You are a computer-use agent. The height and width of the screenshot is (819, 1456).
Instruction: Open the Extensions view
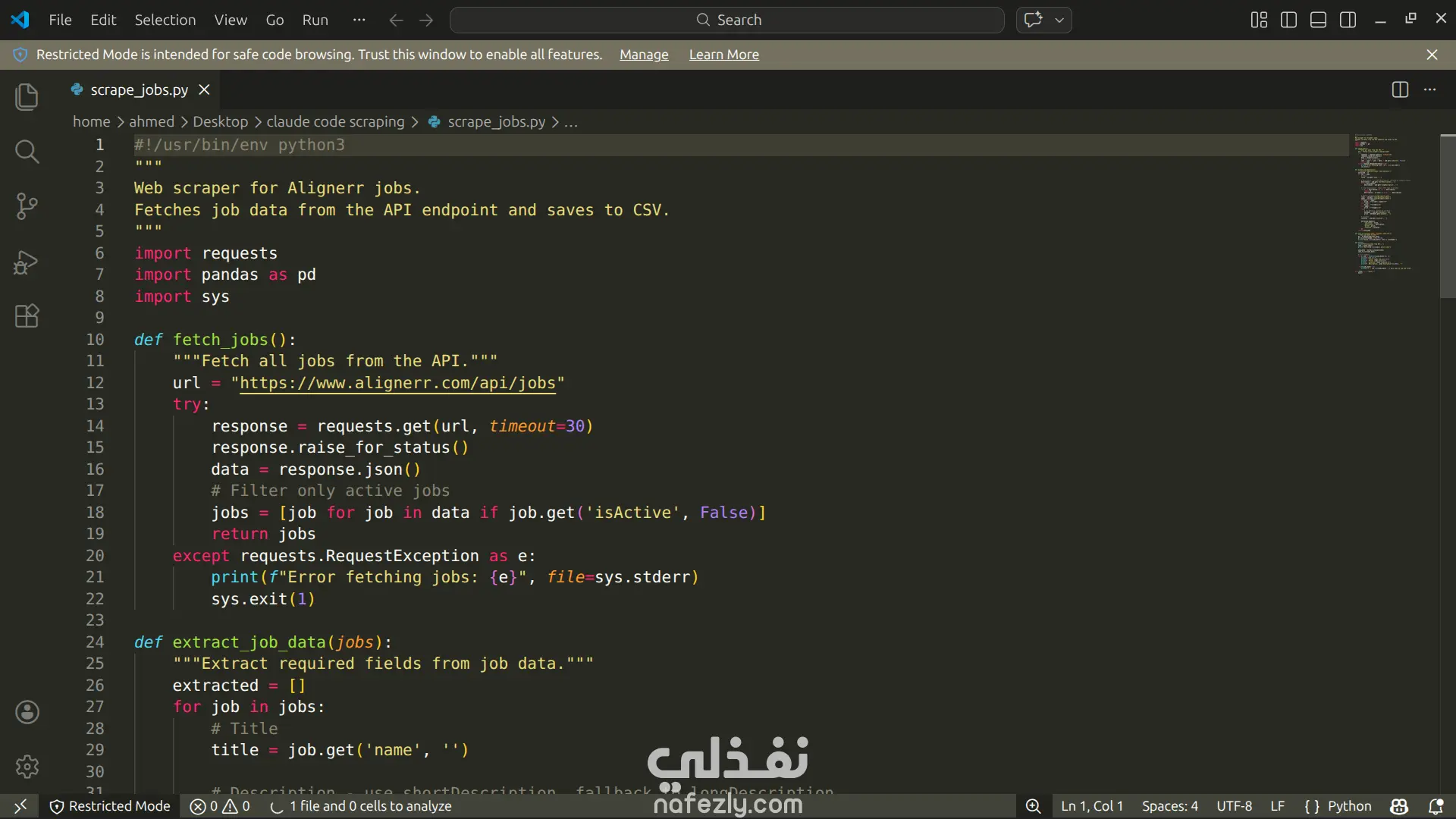coord(27,315)
